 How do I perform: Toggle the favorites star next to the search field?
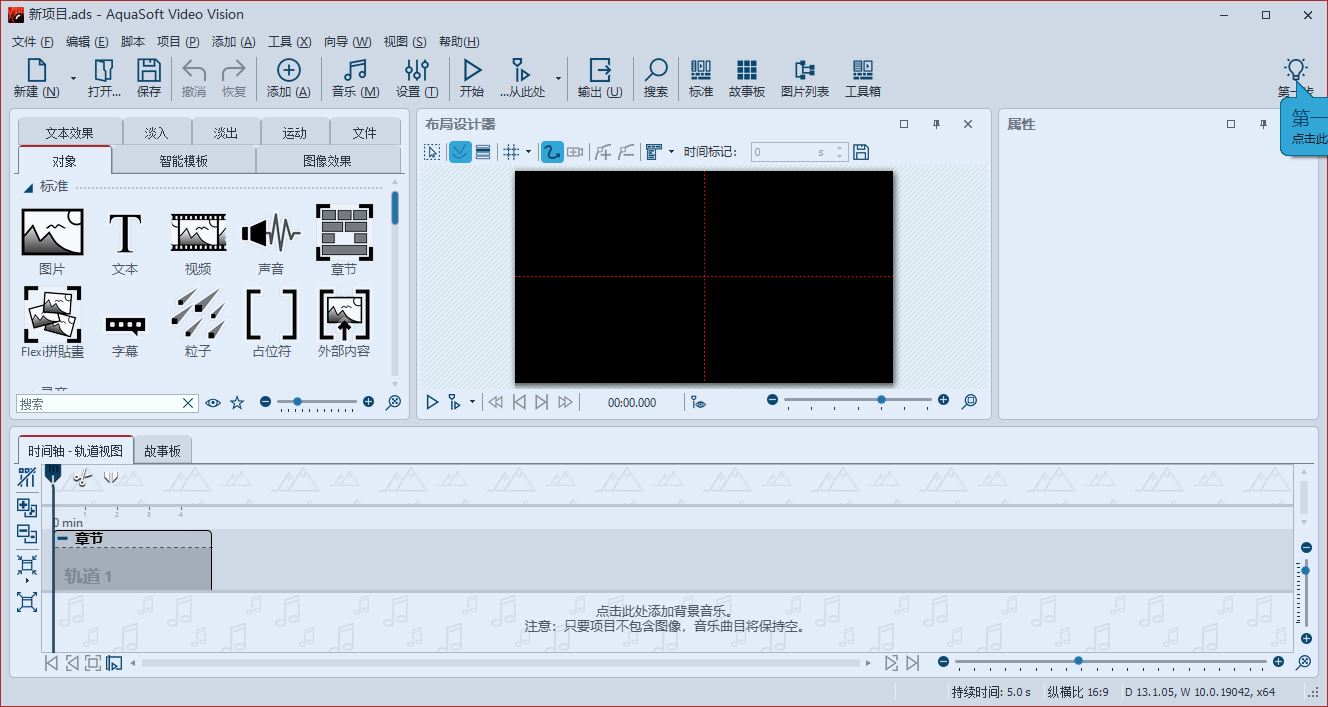click(x=236, y=402)
